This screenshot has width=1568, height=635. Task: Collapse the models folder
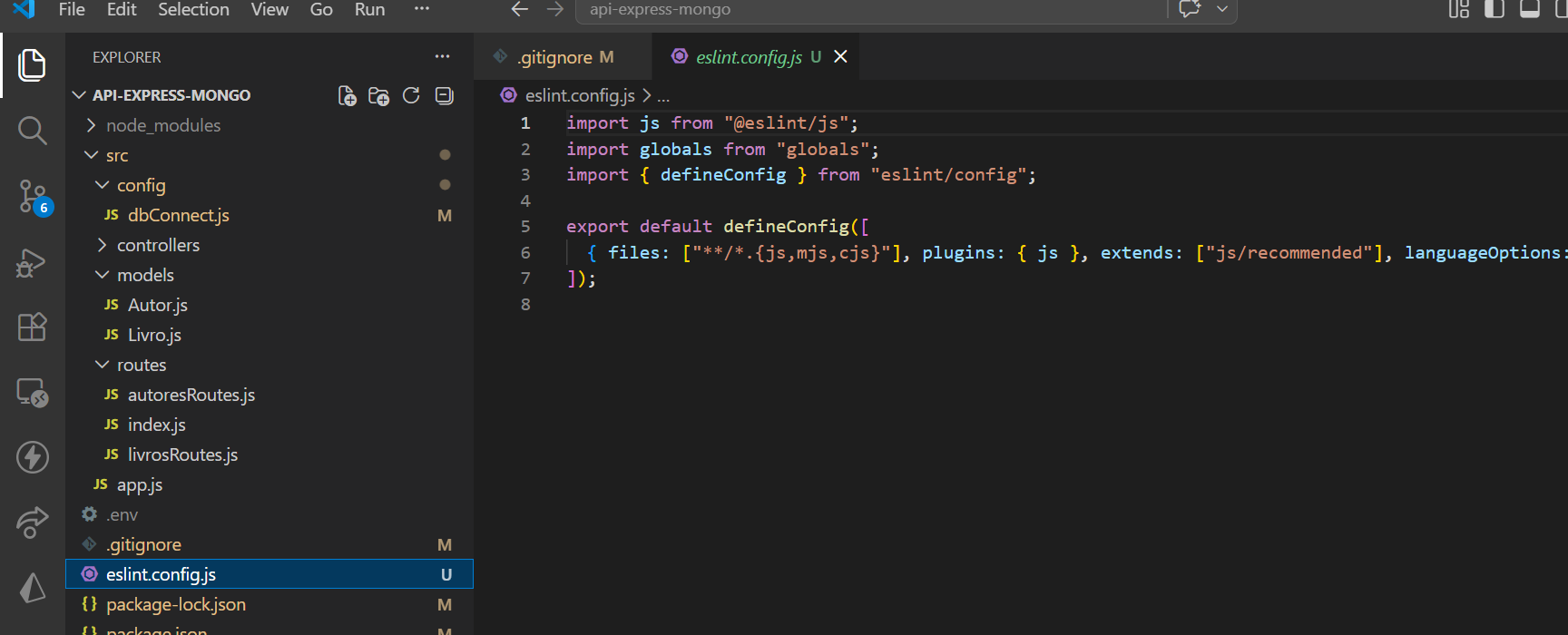pyautogui.click(x=145, y=275)
